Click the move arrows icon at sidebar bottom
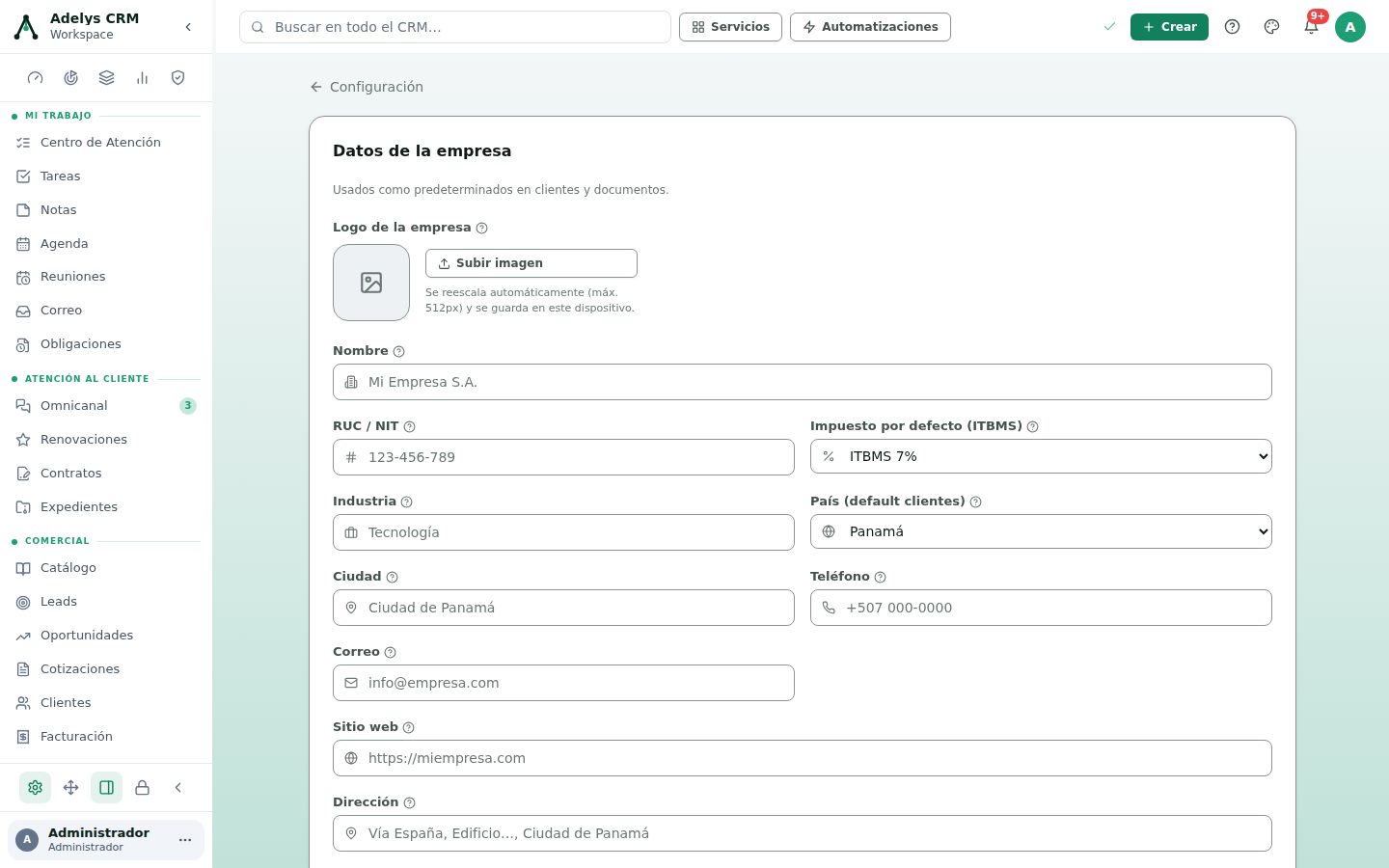 point(71,788)
